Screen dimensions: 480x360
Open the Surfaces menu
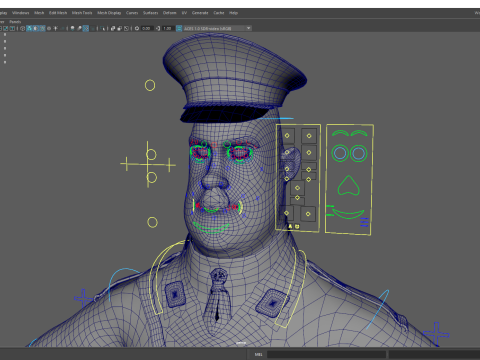(150, 13)
